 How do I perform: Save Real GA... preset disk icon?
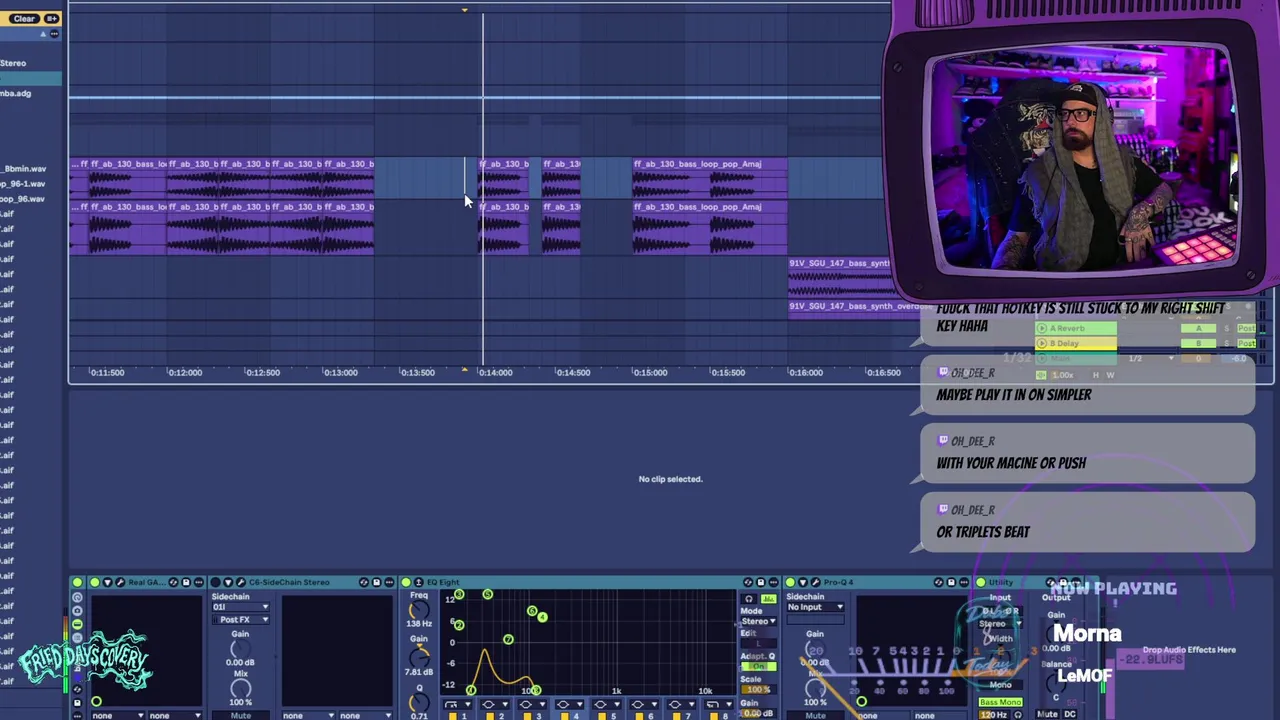(186, 582)
